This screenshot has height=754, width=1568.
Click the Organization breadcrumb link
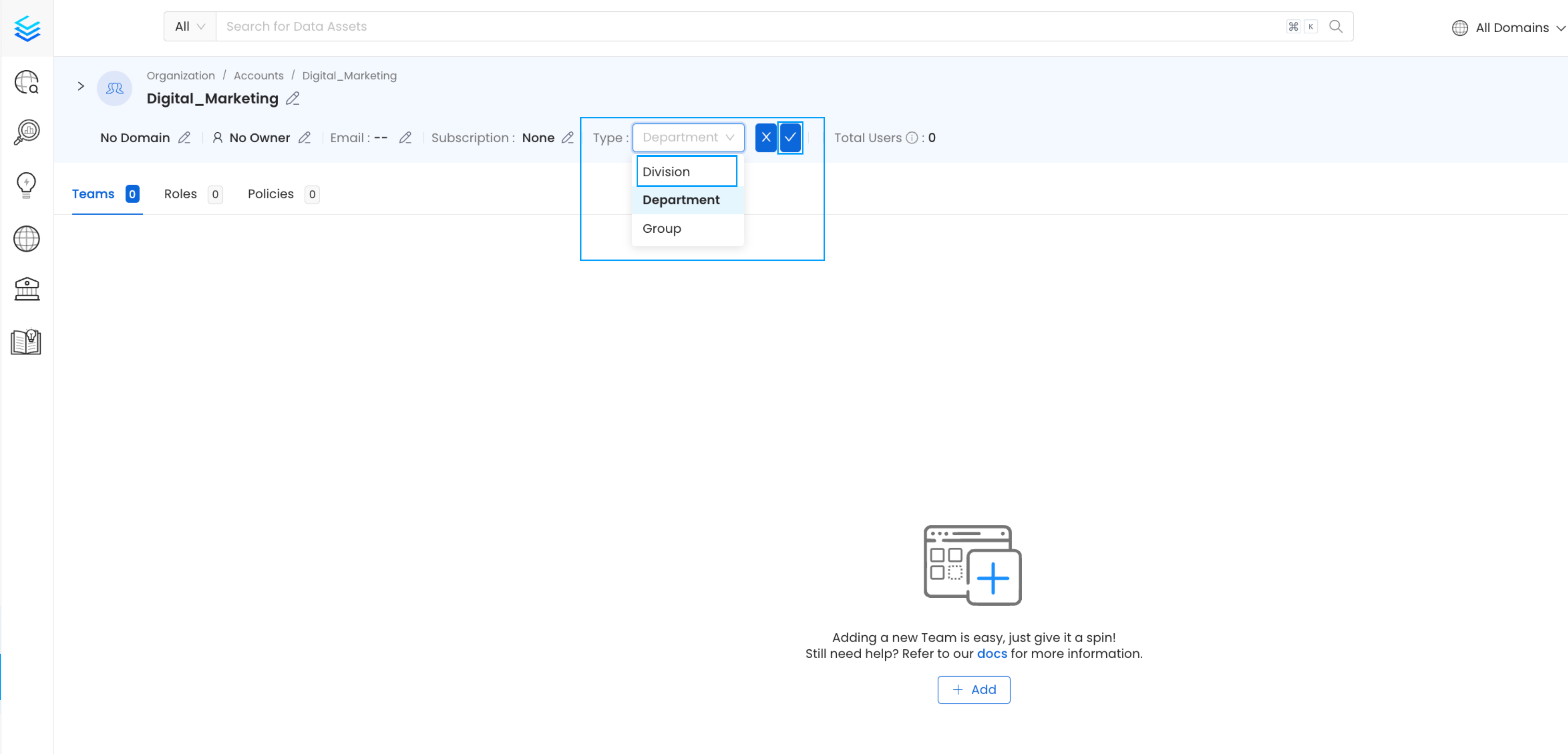point(181,76)
